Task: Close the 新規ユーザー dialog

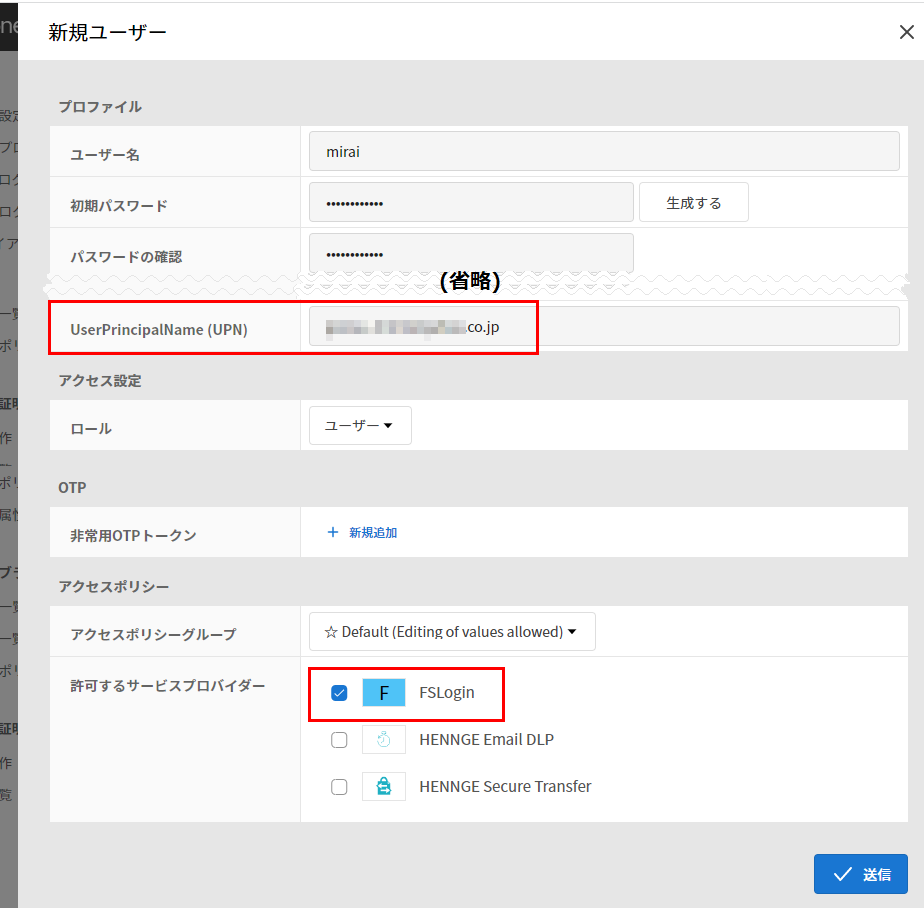Action: click(x=906, y=32)
